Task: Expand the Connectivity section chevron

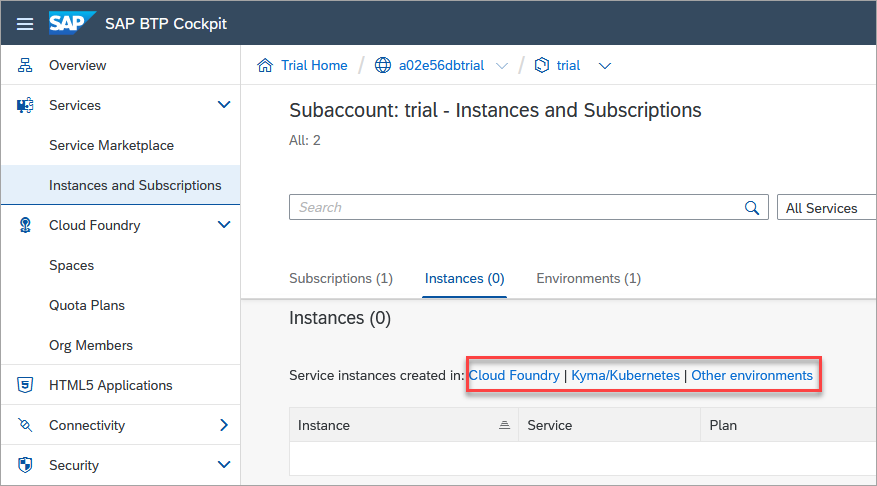Action: coord(224,425)
